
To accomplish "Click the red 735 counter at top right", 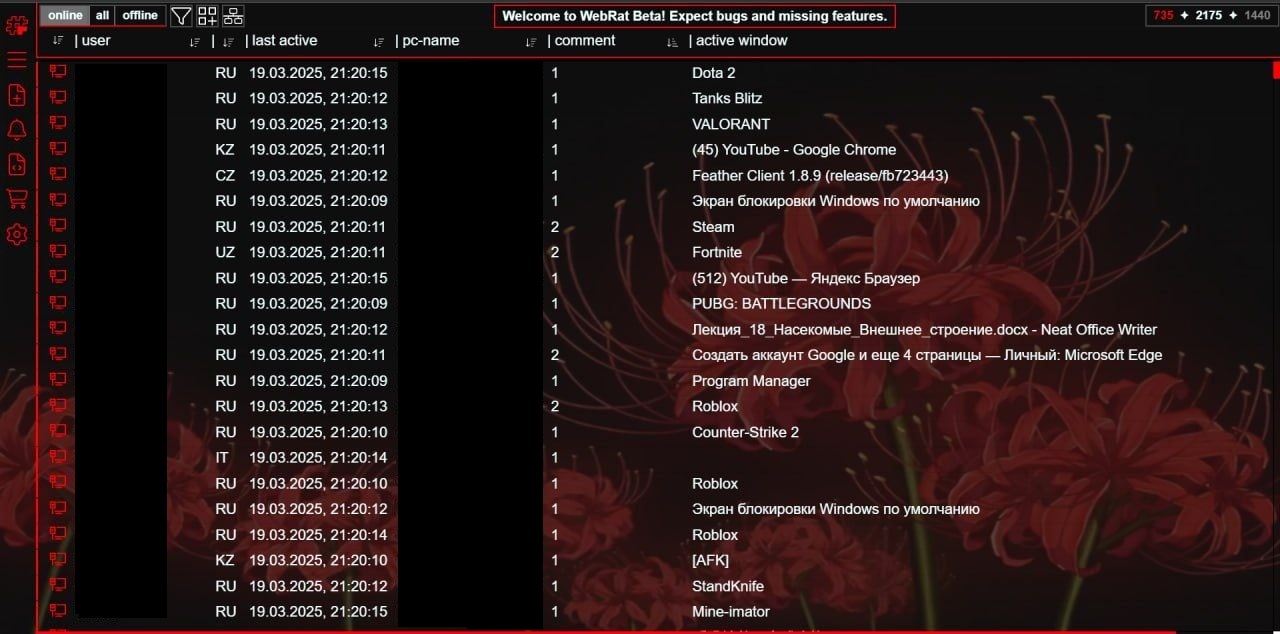I will click(x=1163, y=16).
